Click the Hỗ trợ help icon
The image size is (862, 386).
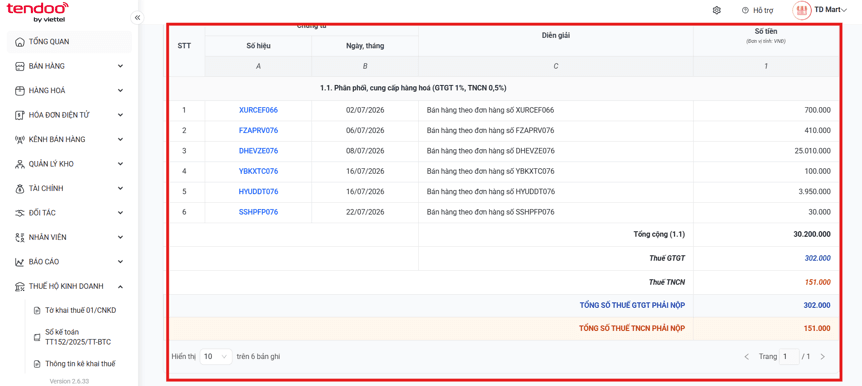point(745,10)
